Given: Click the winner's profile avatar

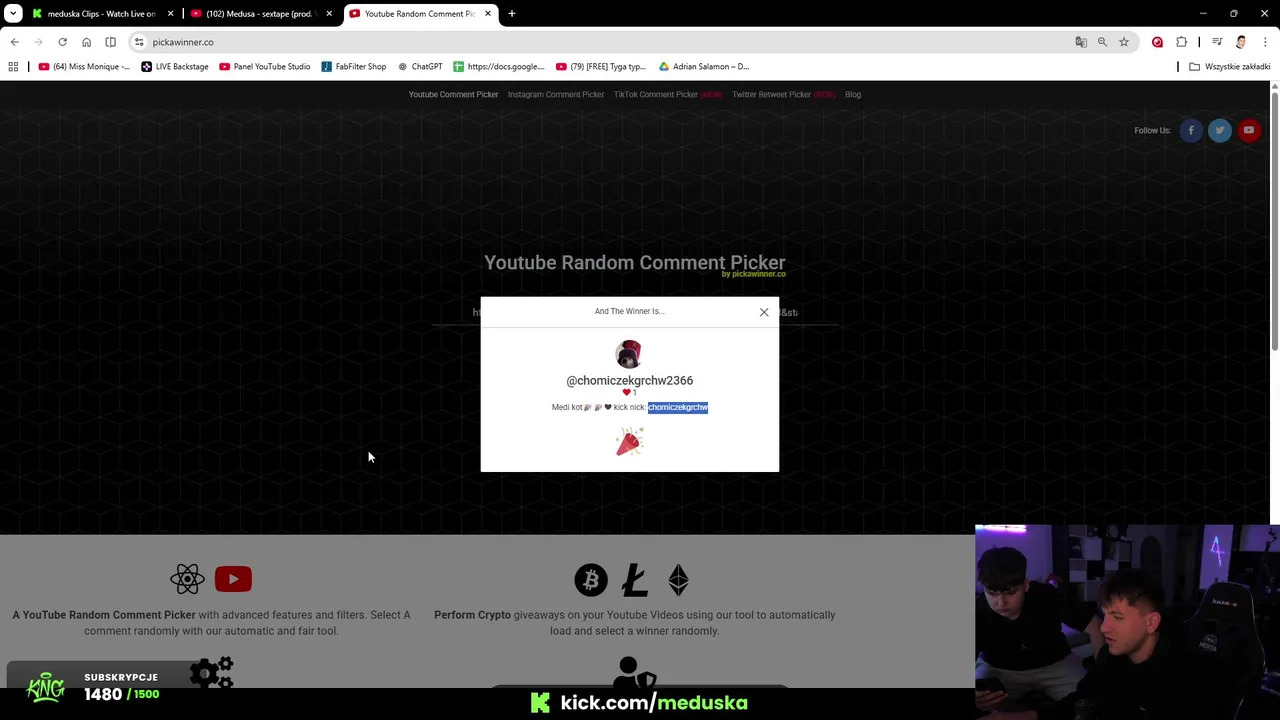Looking at the screenshot, I should 629,354.
